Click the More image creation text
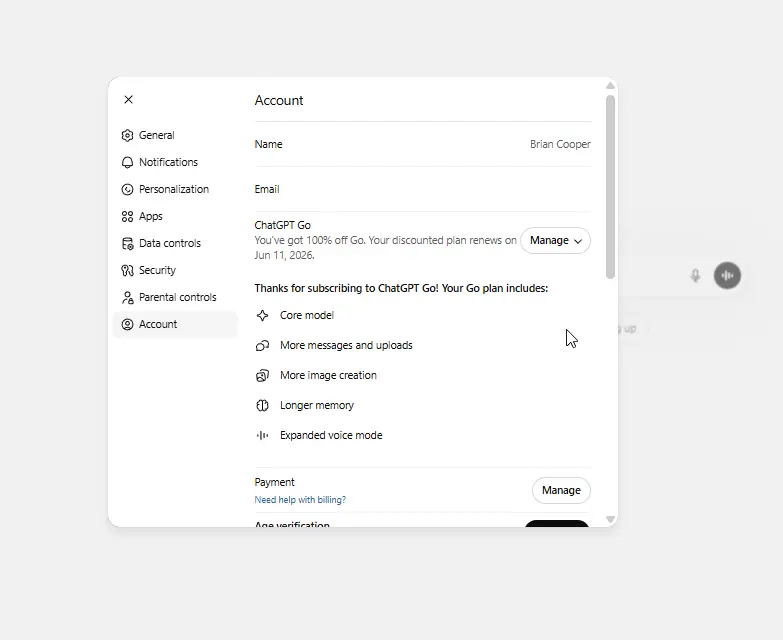This screenshot has width=783, height=640. (328, 375)
